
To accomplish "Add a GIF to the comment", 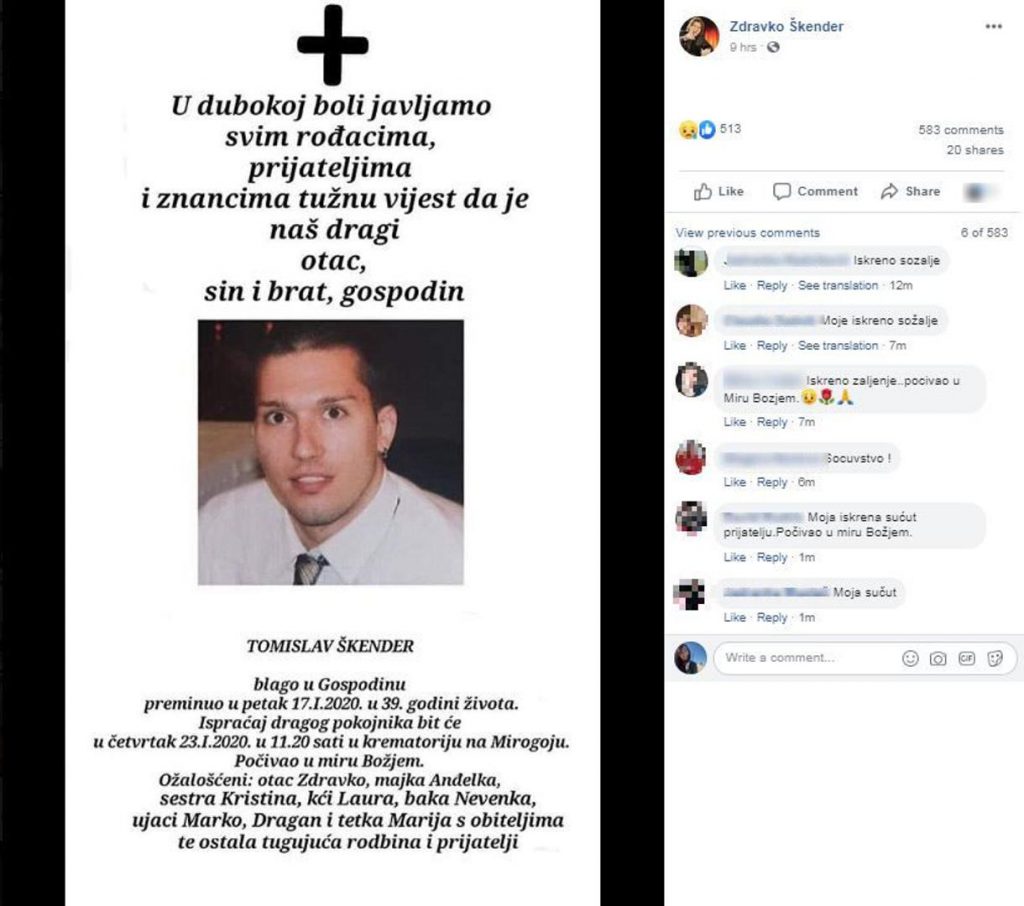I will point(967,658).
